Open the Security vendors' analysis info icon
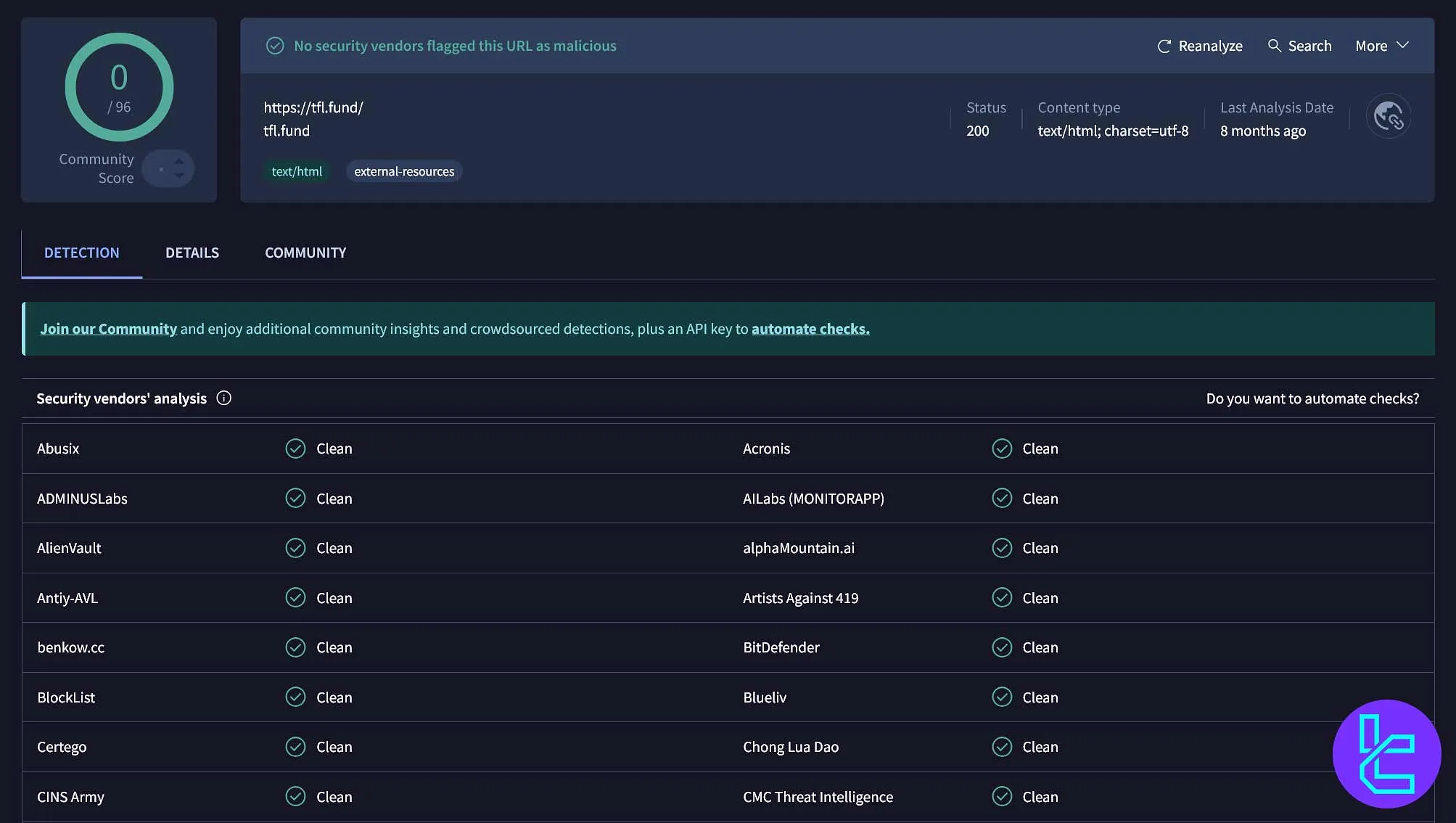This screenshot has height=823, width=1456. click(224, 398)
